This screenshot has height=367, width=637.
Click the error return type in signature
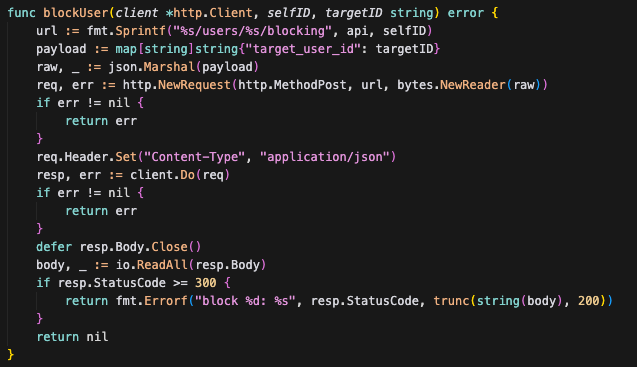466,13
